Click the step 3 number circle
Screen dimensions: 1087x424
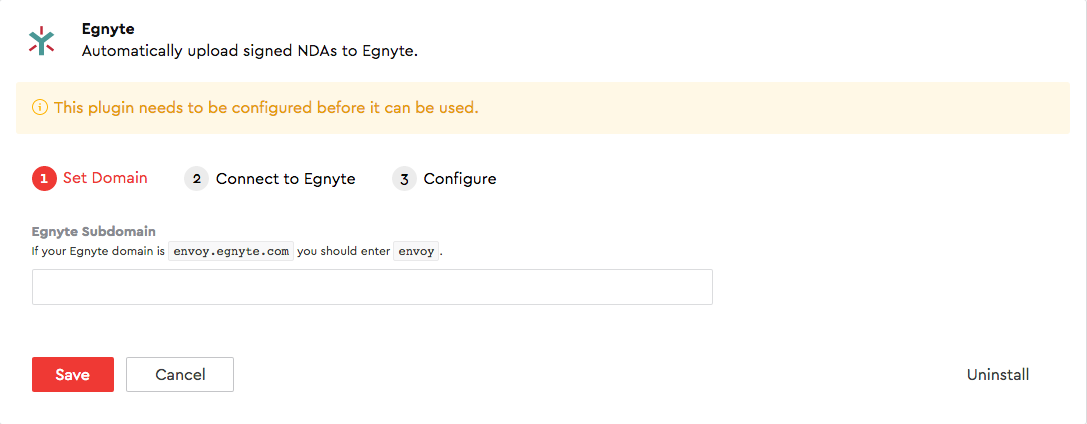point(404,179)
